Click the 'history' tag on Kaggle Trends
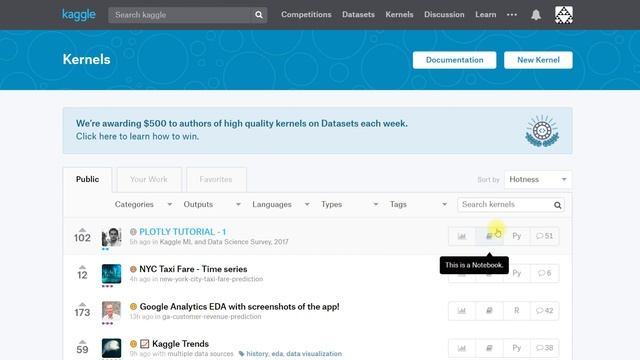Viewport: 640px width, 360px height. coord(257,354)
